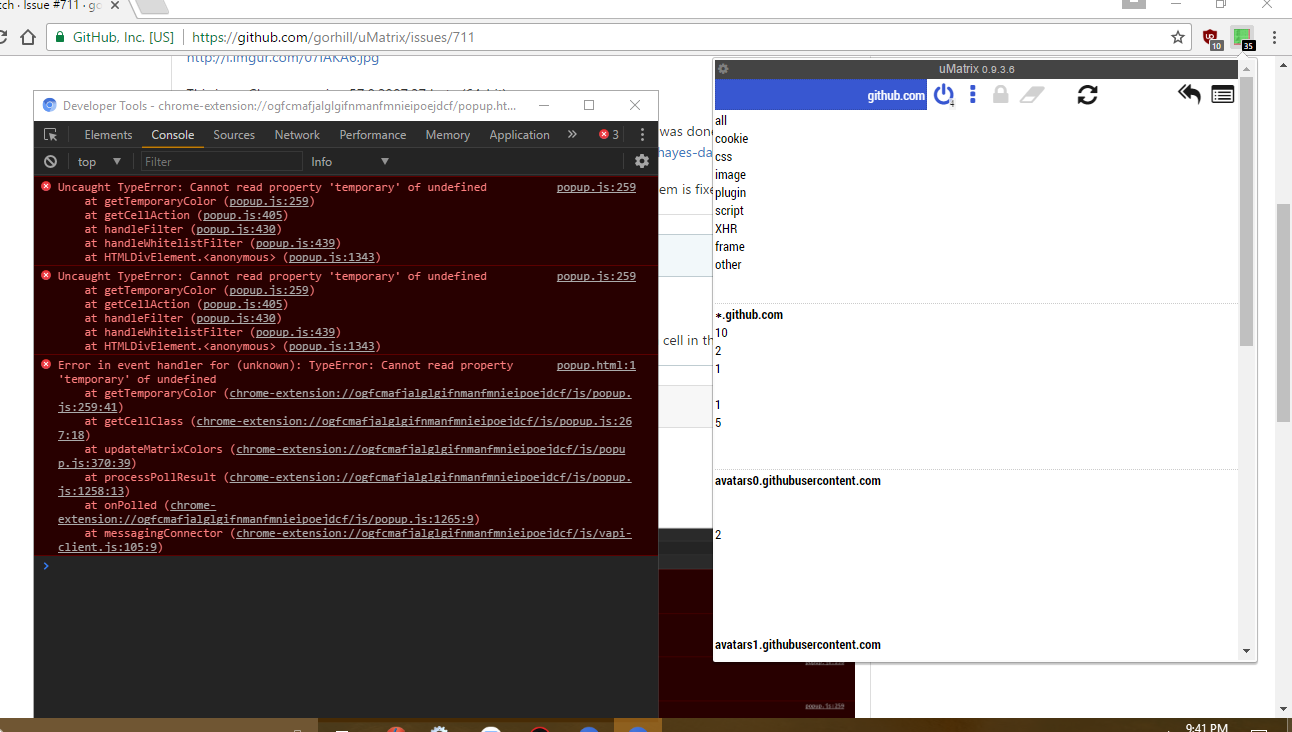The image size is (1292, 732).
Task: Open the popup.js:259 error link
Action: click(x=596, y=187)
